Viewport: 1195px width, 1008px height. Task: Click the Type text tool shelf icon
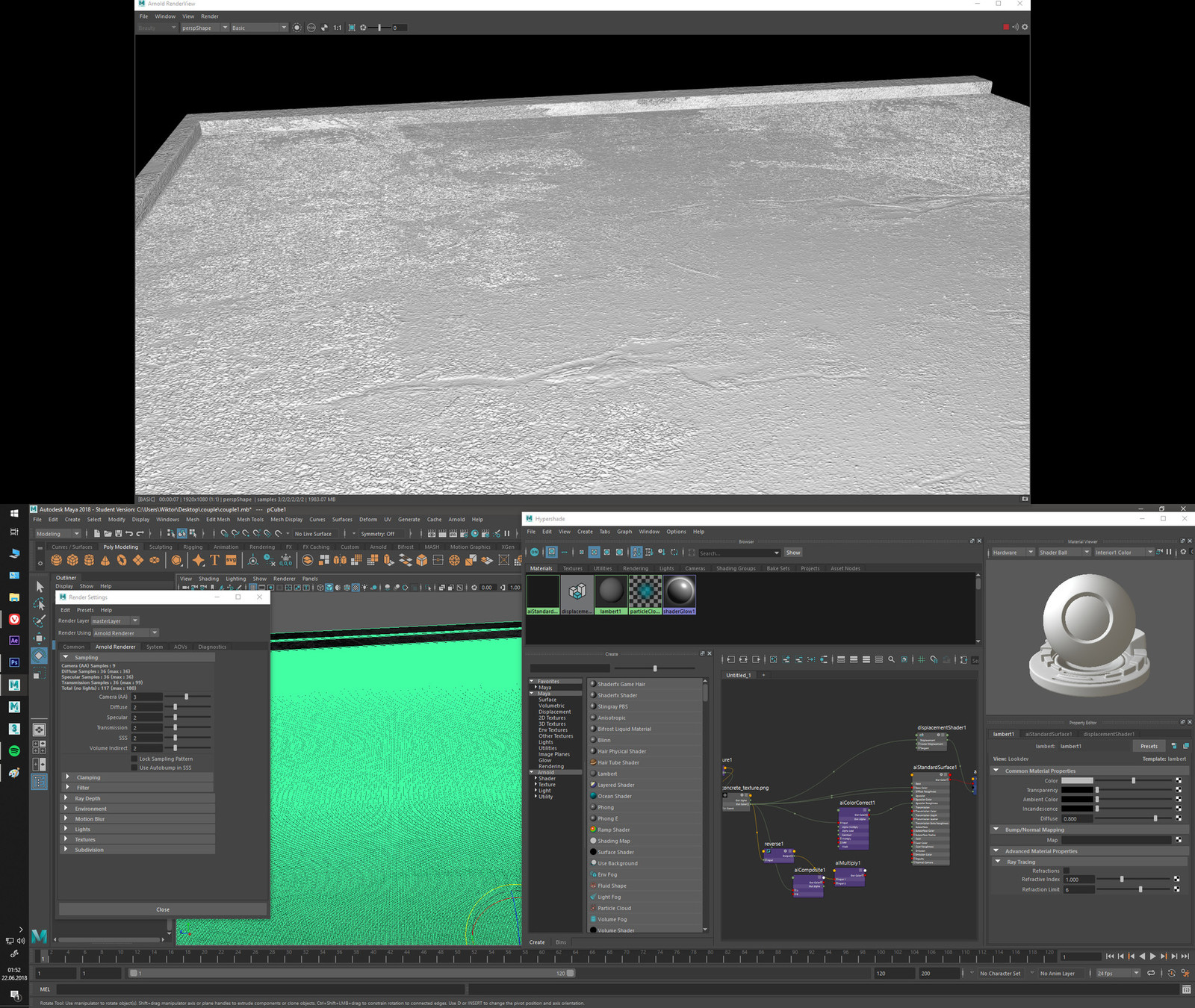[x=214, y=560]
